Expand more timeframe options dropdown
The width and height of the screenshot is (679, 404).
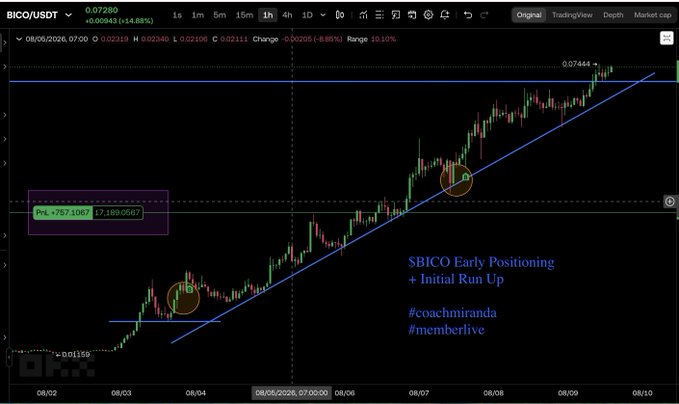tap(323, 15)
